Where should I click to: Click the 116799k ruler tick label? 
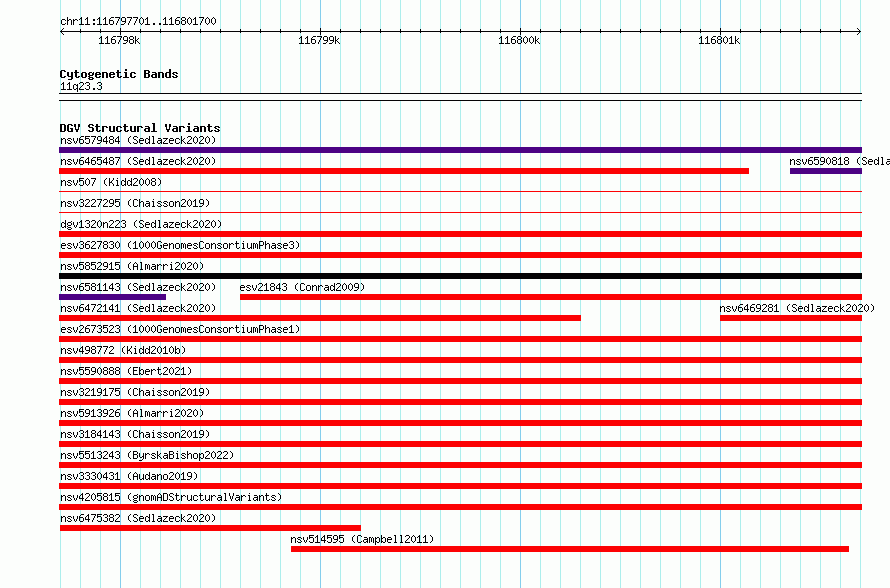319,40
